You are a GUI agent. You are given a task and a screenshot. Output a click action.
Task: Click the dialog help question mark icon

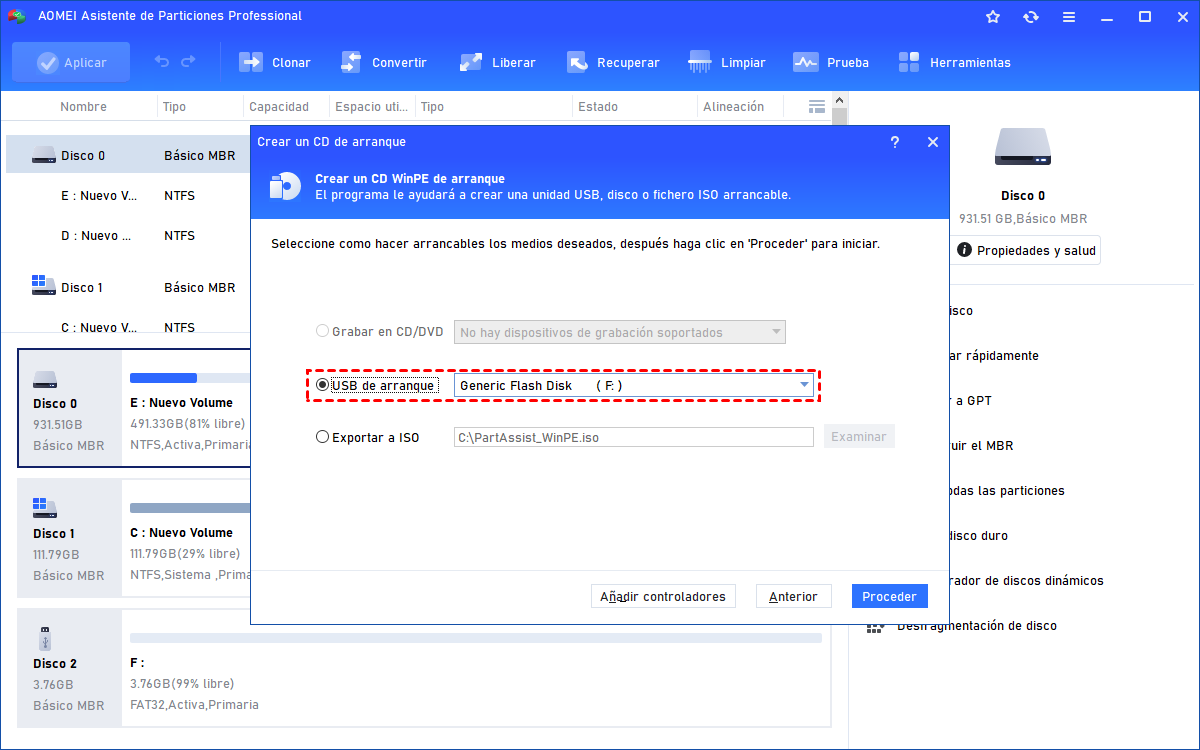(895, 142)
